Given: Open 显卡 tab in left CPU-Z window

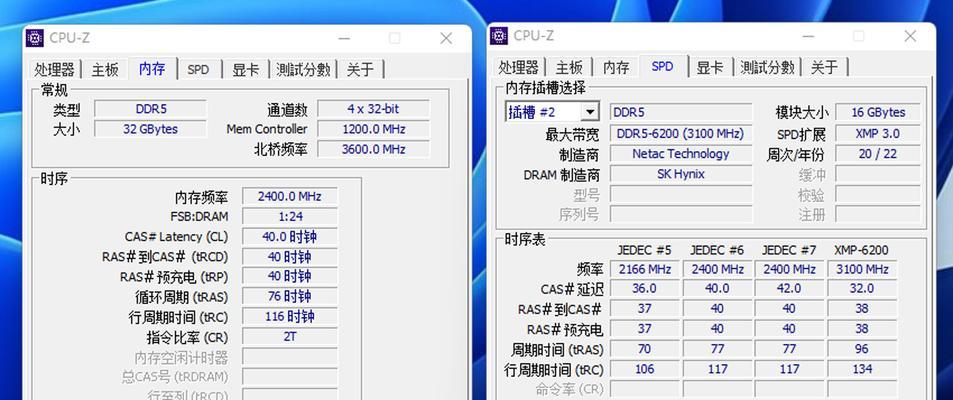Looking at the screenshot, I should click(x=246, y=69).
